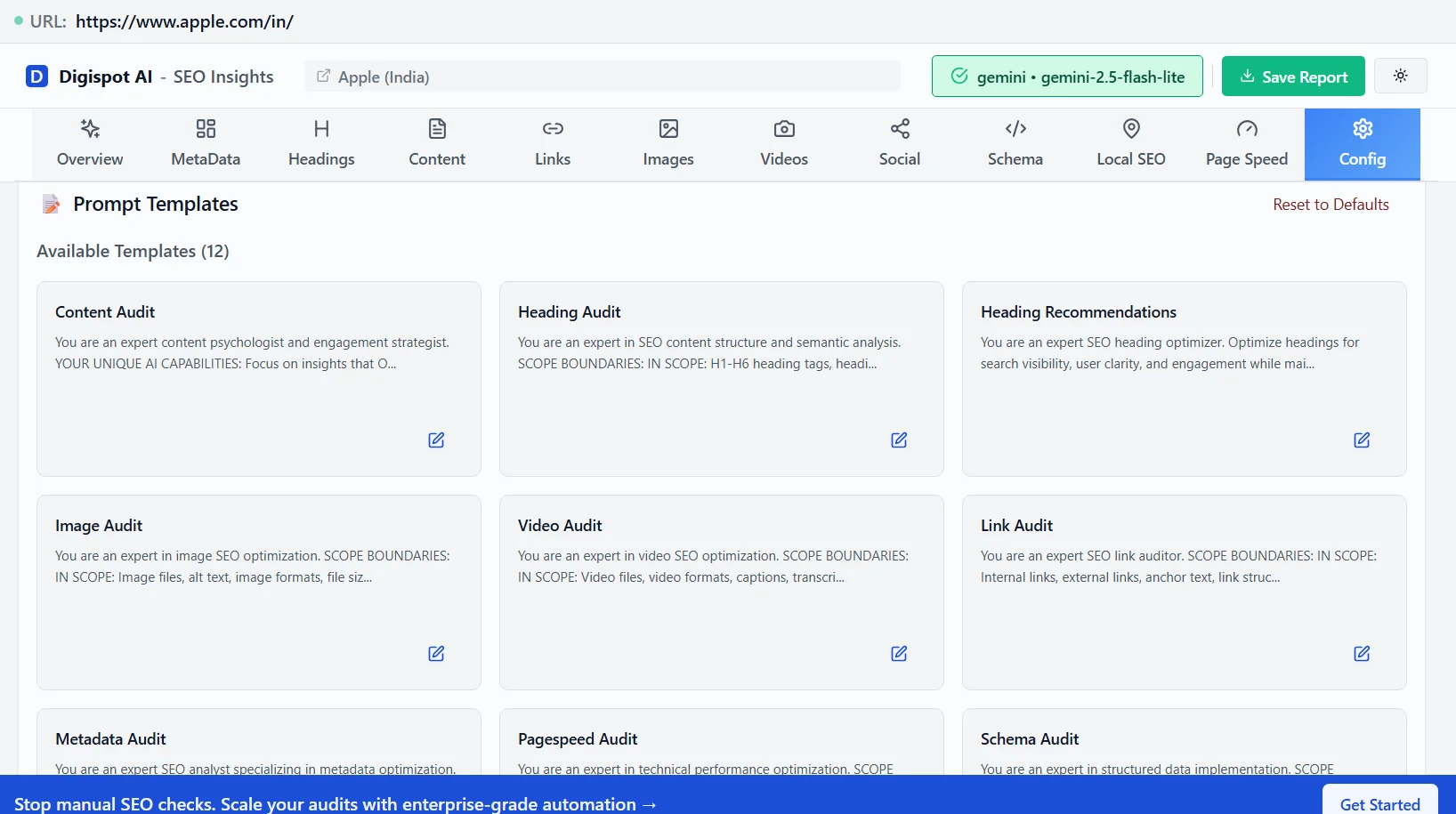The width and height of the screenshot is (1456, 814).
Task: Click Reset to Defaults
Action: (x=1331, y=205)
